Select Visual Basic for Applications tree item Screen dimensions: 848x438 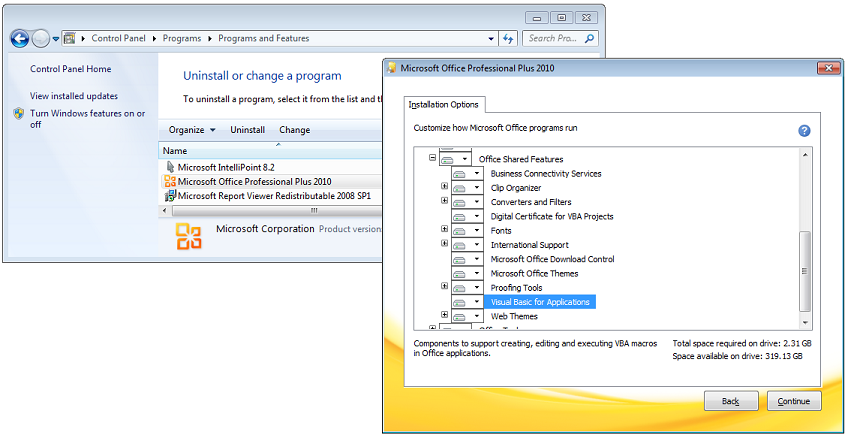click(540, 302)
